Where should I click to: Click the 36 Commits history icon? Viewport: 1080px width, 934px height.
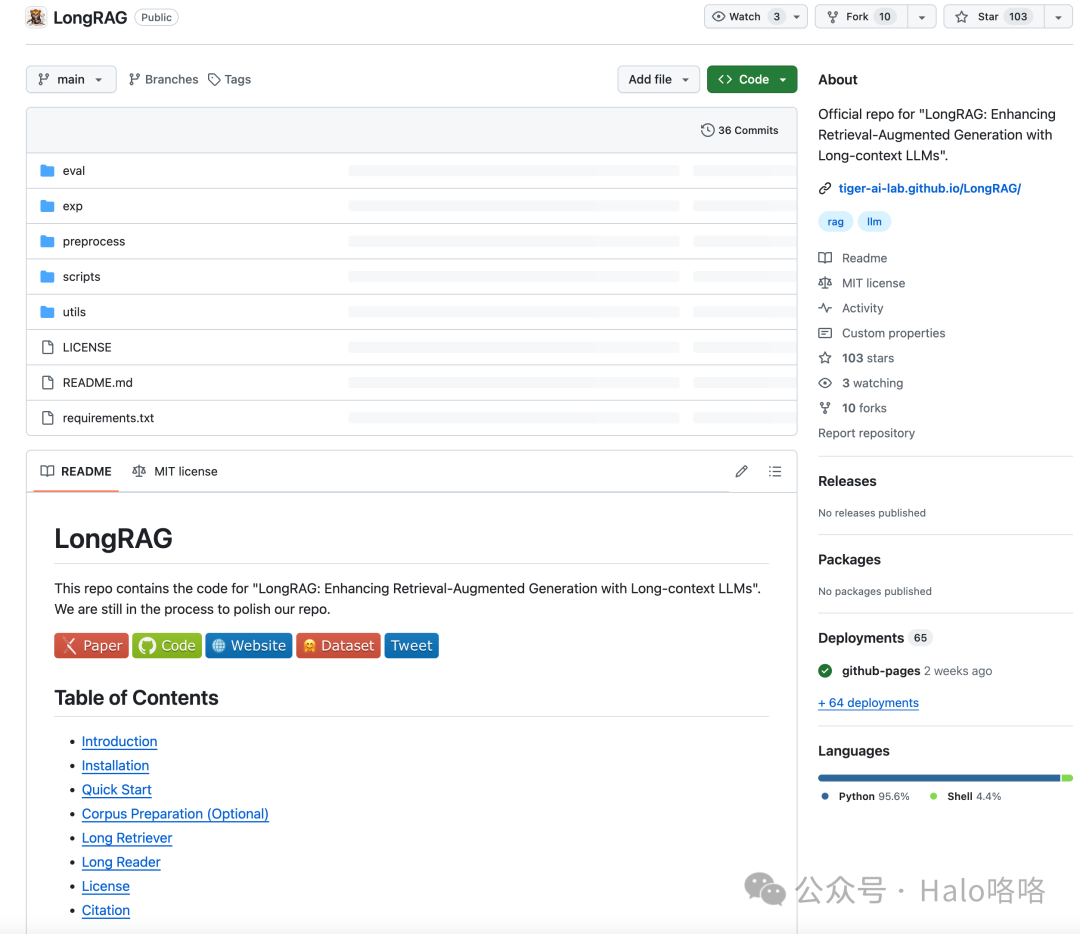(708, 130)
